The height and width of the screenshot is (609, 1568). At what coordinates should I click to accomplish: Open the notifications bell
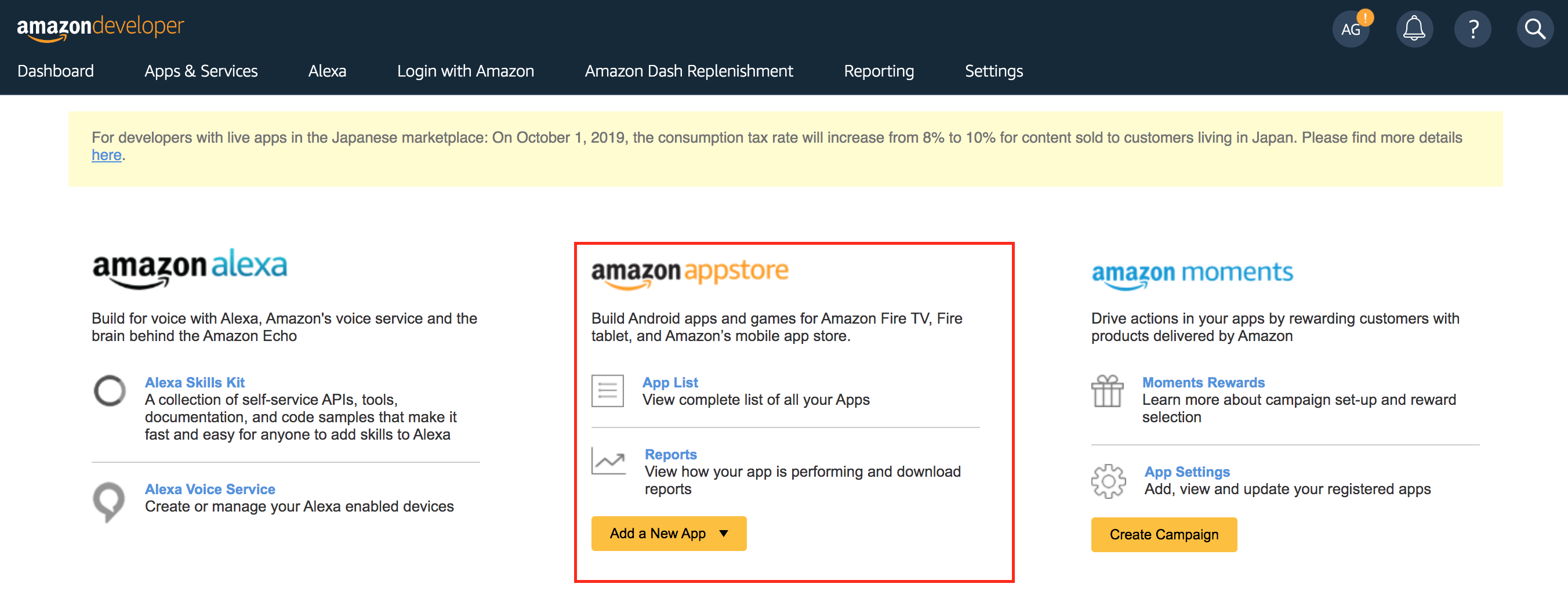click(x=1414, y=28)
